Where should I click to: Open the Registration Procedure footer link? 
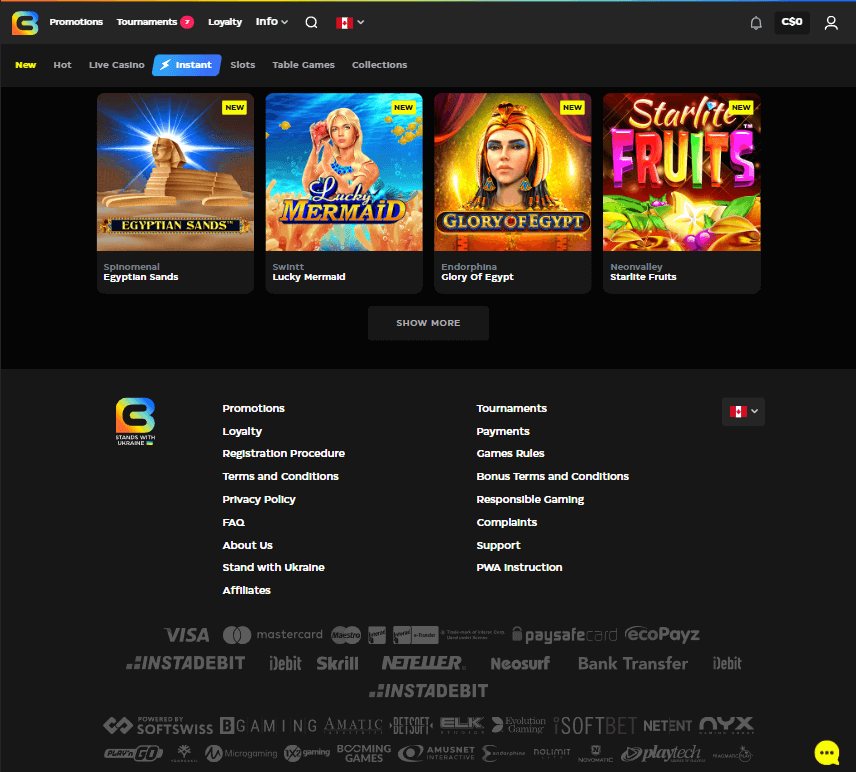(x=283, y=454)
